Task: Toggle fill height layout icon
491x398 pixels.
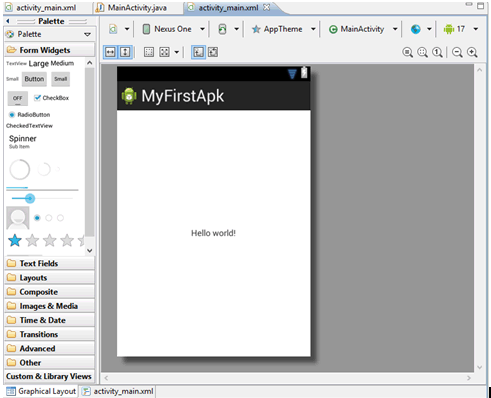Action: pos(125,52)
